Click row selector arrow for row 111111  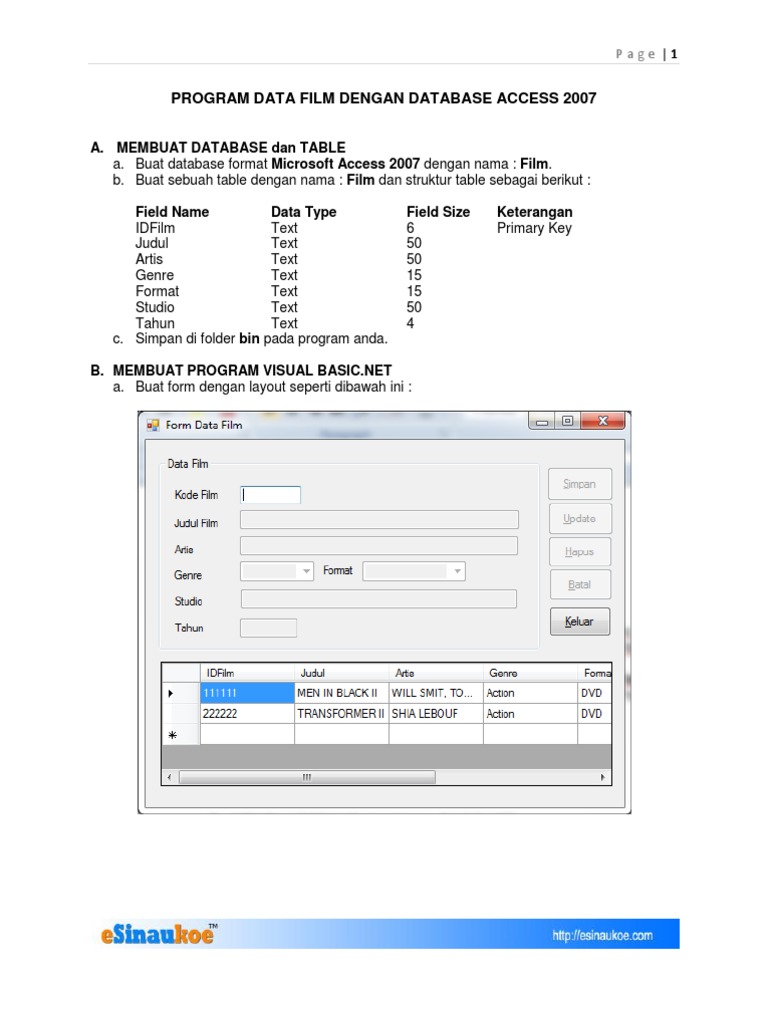[x=181, y=693]
